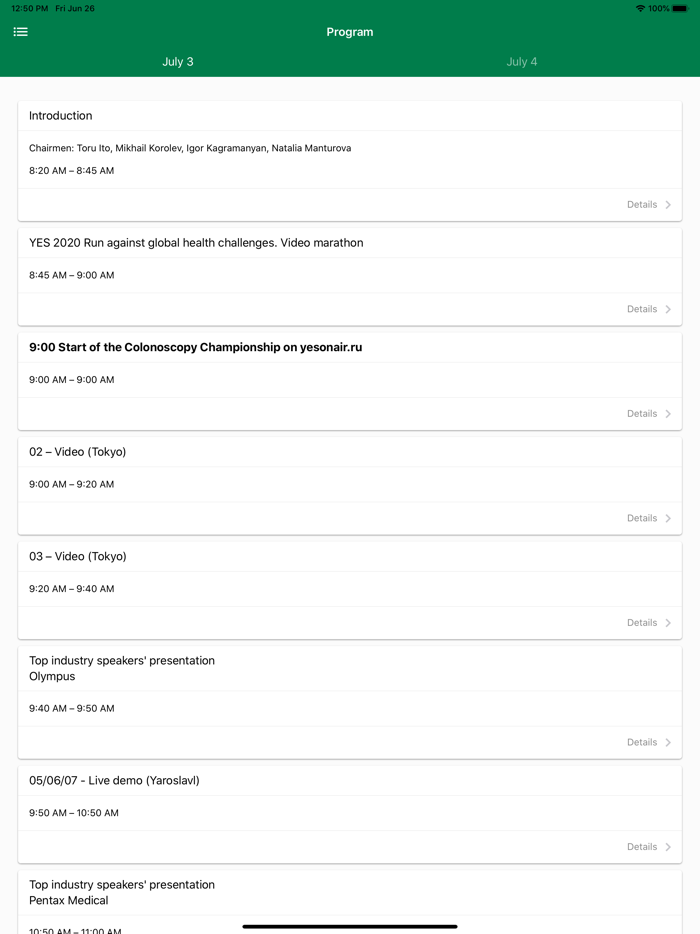The image size is (700, 934).
Task: Tap the chevron on the 02 – Video card
Action: pos(668,518)
